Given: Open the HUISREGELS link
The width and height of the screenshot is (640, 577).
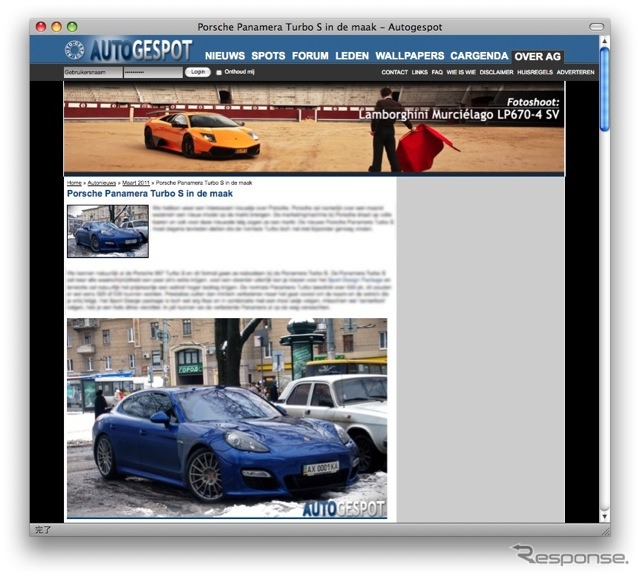Looking at the screenshot, I should tap(535, 72).
